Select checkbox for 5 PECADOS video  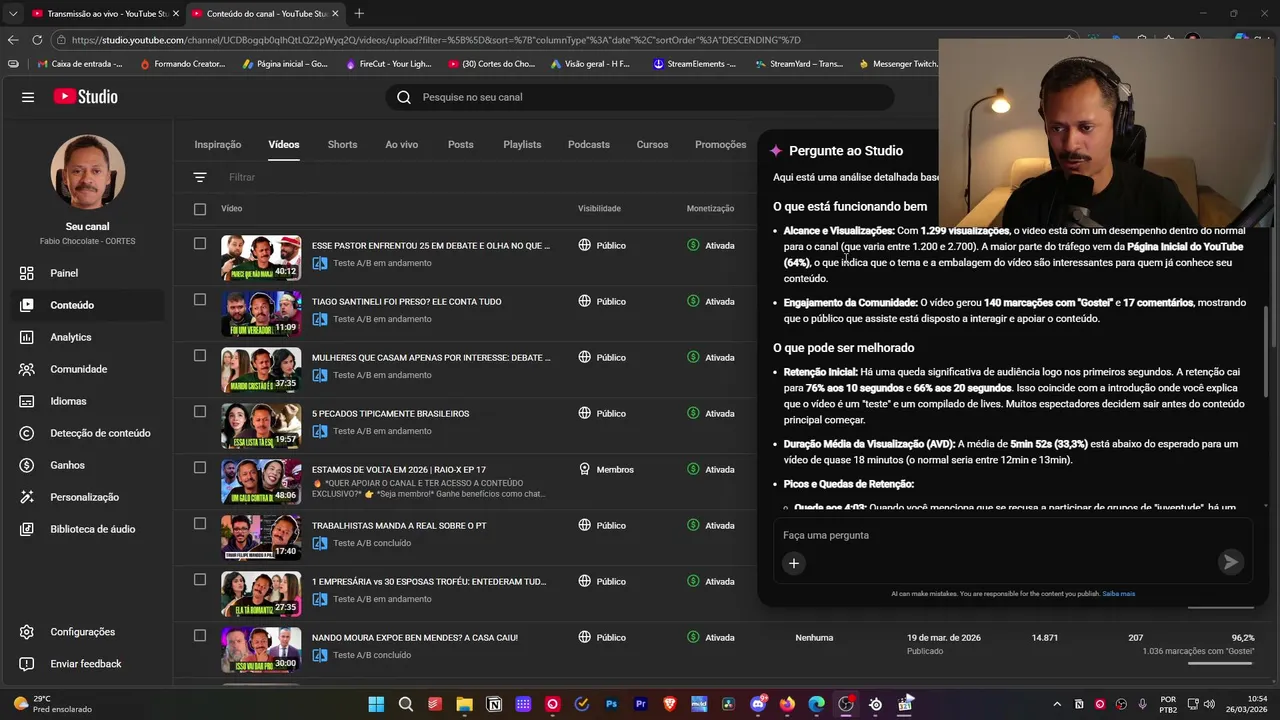[200, 411]
